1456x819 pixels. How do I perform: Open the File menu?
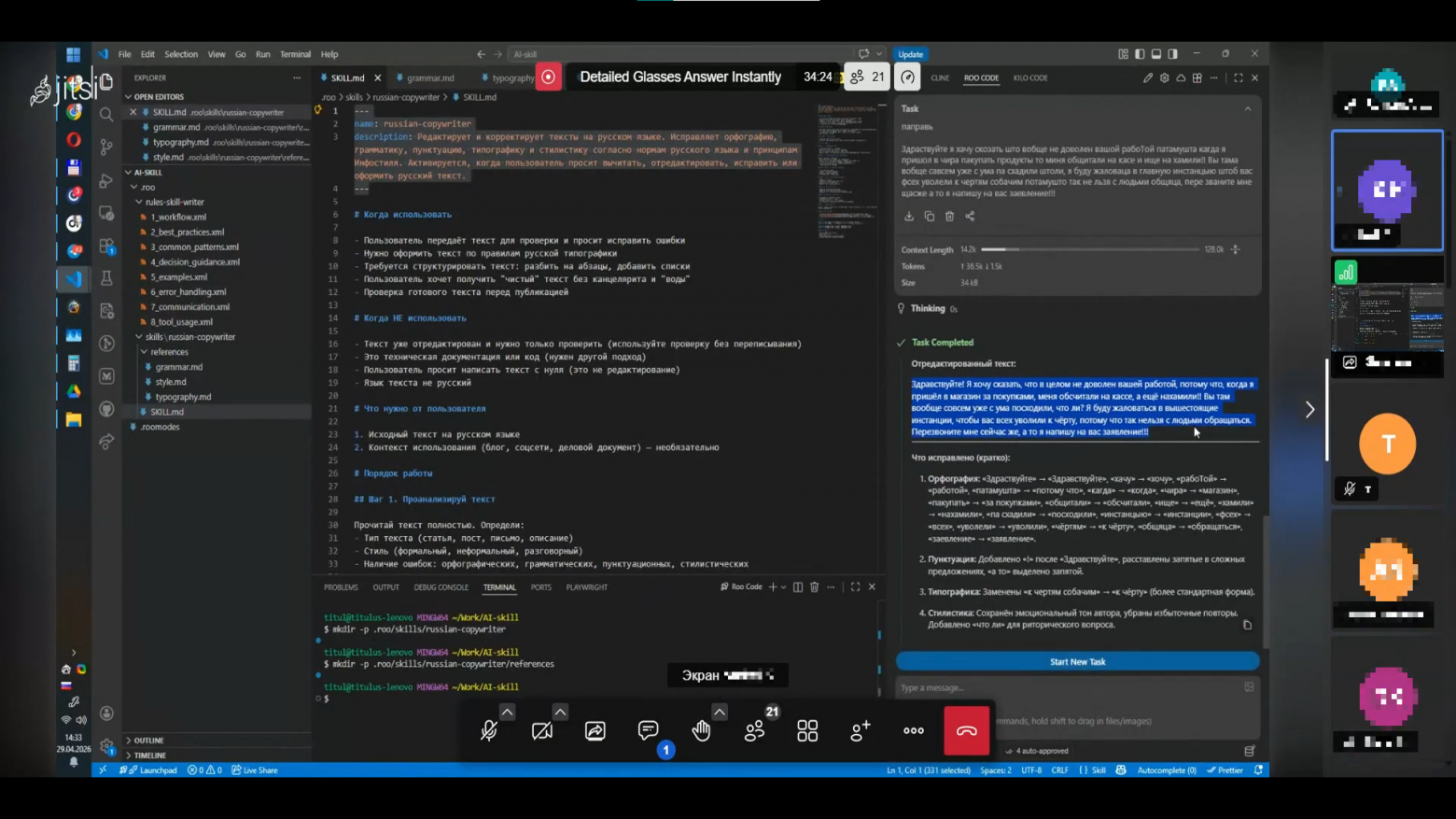pyautogui.click(x=124, y=54)
